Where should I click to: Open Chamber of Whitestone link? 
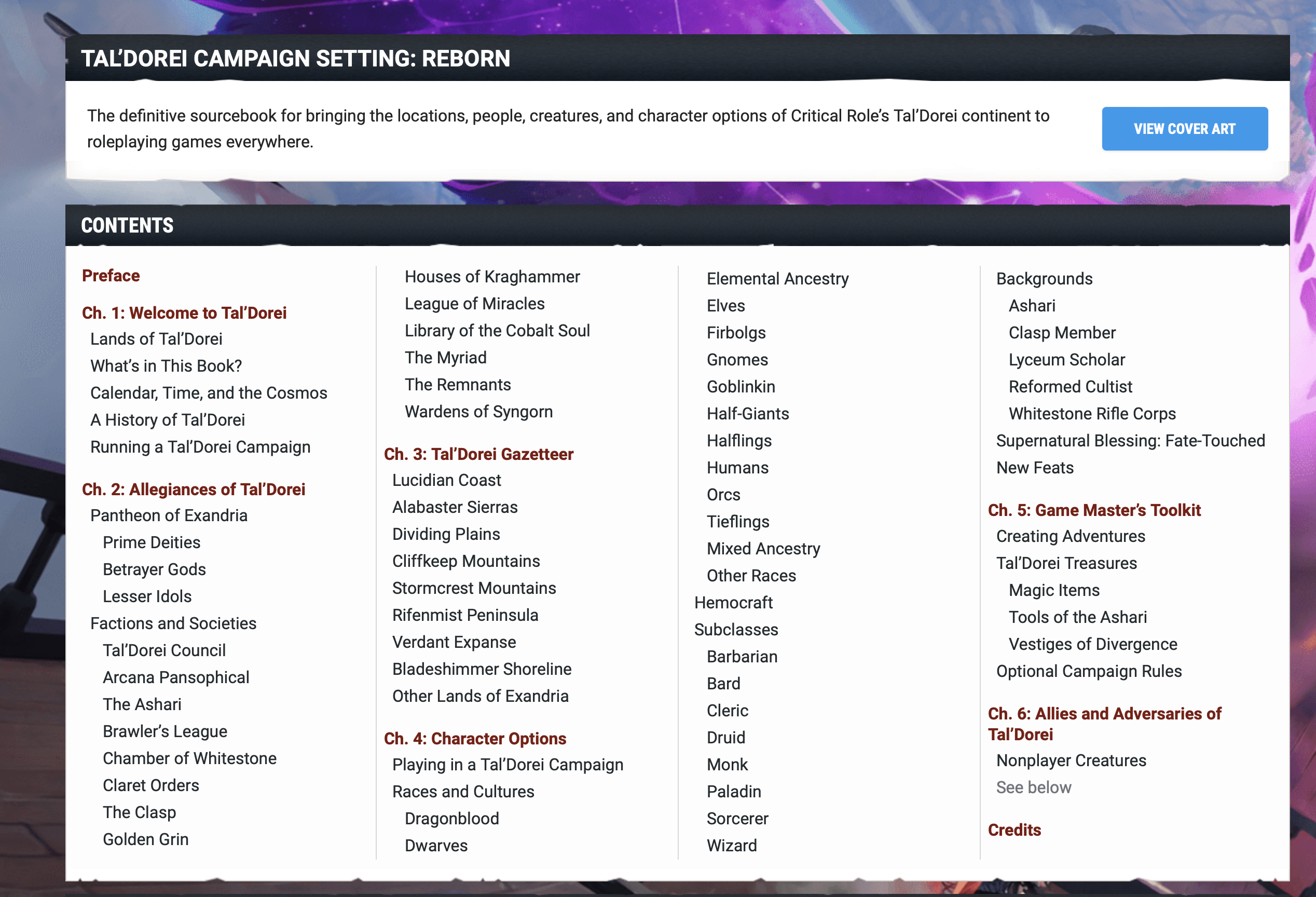190,758
